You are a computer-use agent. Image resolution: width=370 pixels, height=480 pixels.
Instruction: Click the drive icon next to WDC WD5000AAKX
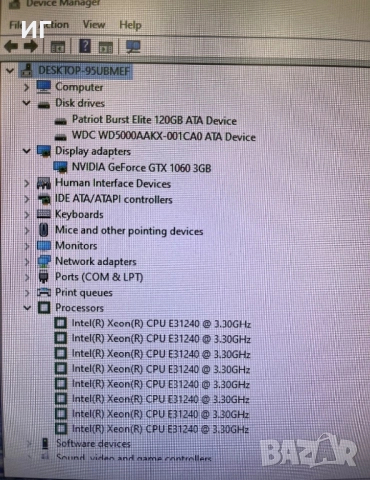pyautogui.click(x=61, y=137)
